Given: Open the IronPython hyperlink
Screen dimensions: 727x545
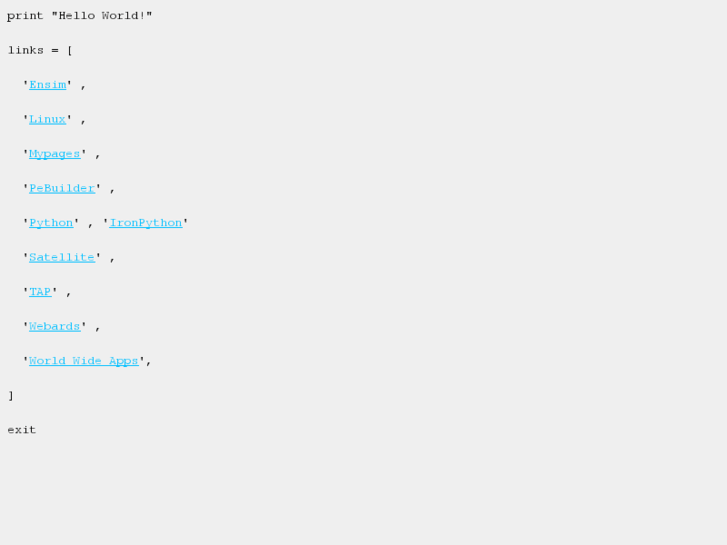Looking at the screenshot, I should click(146, 223).
